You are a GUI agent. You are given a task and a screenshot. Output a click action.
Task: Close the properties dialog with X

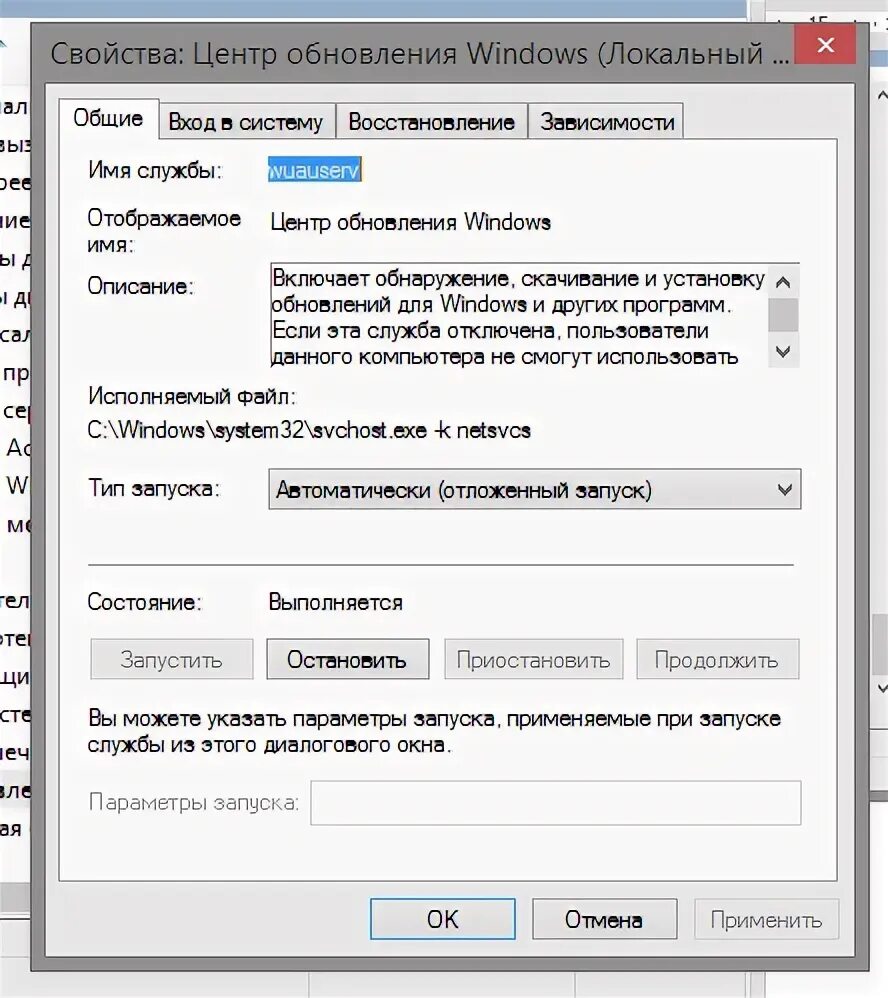pos(825,45)
